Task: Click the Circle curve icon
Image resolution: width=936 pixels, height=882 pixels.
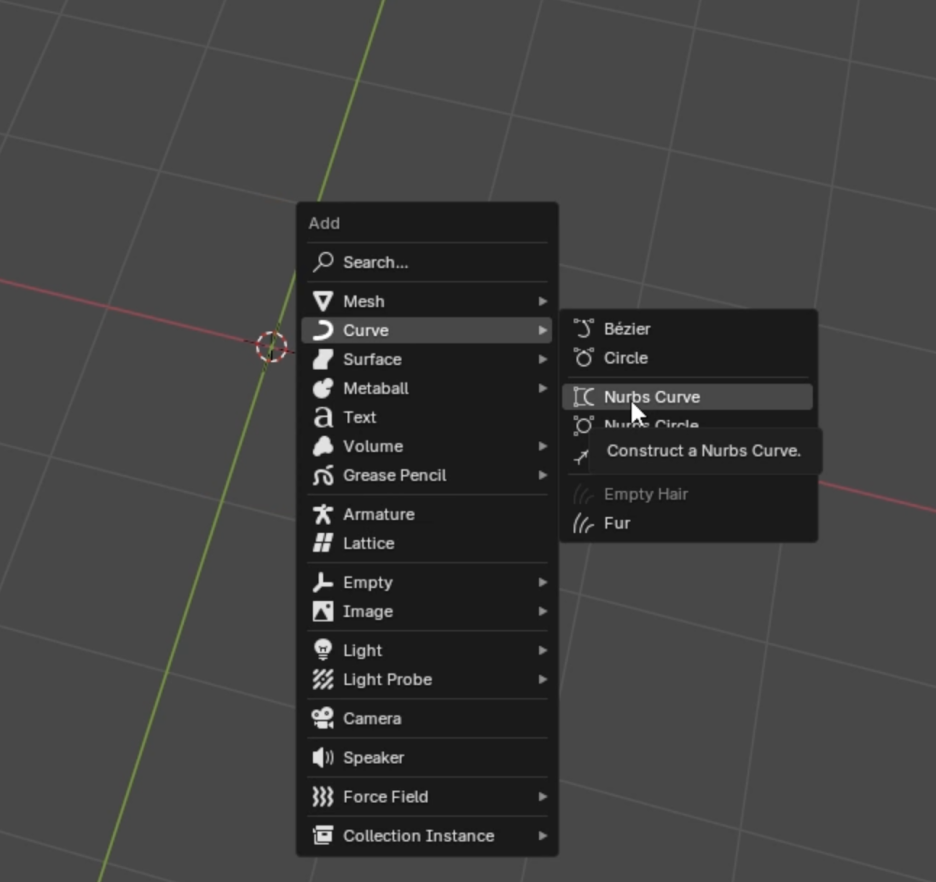Action: coord(584,357)
